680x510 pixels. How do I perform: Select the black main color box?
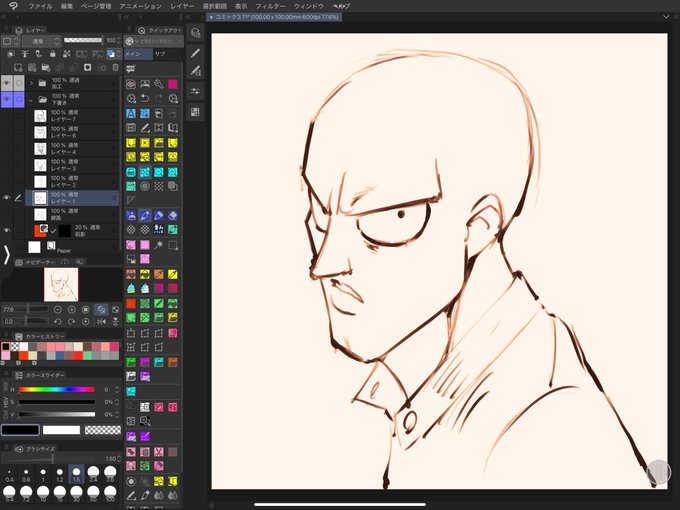20,430
